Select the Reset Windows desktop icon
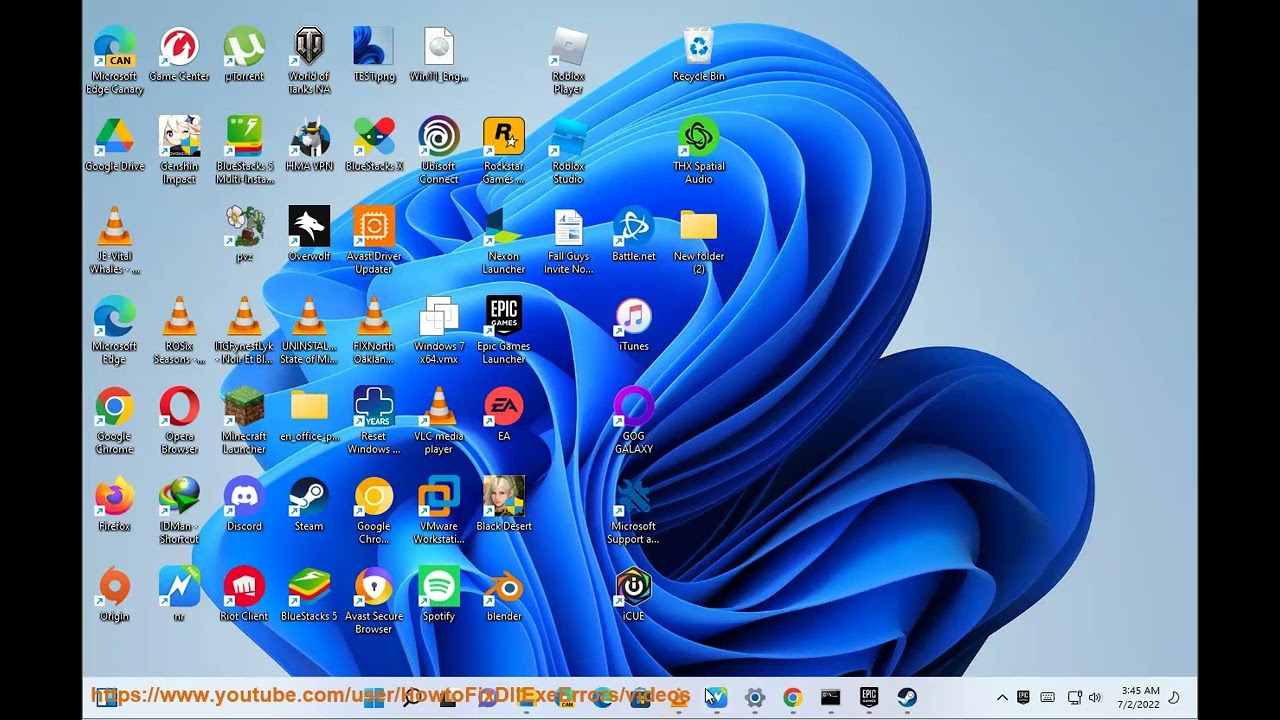The width and height of the screenshot is (1280, 720). point(374,421)
